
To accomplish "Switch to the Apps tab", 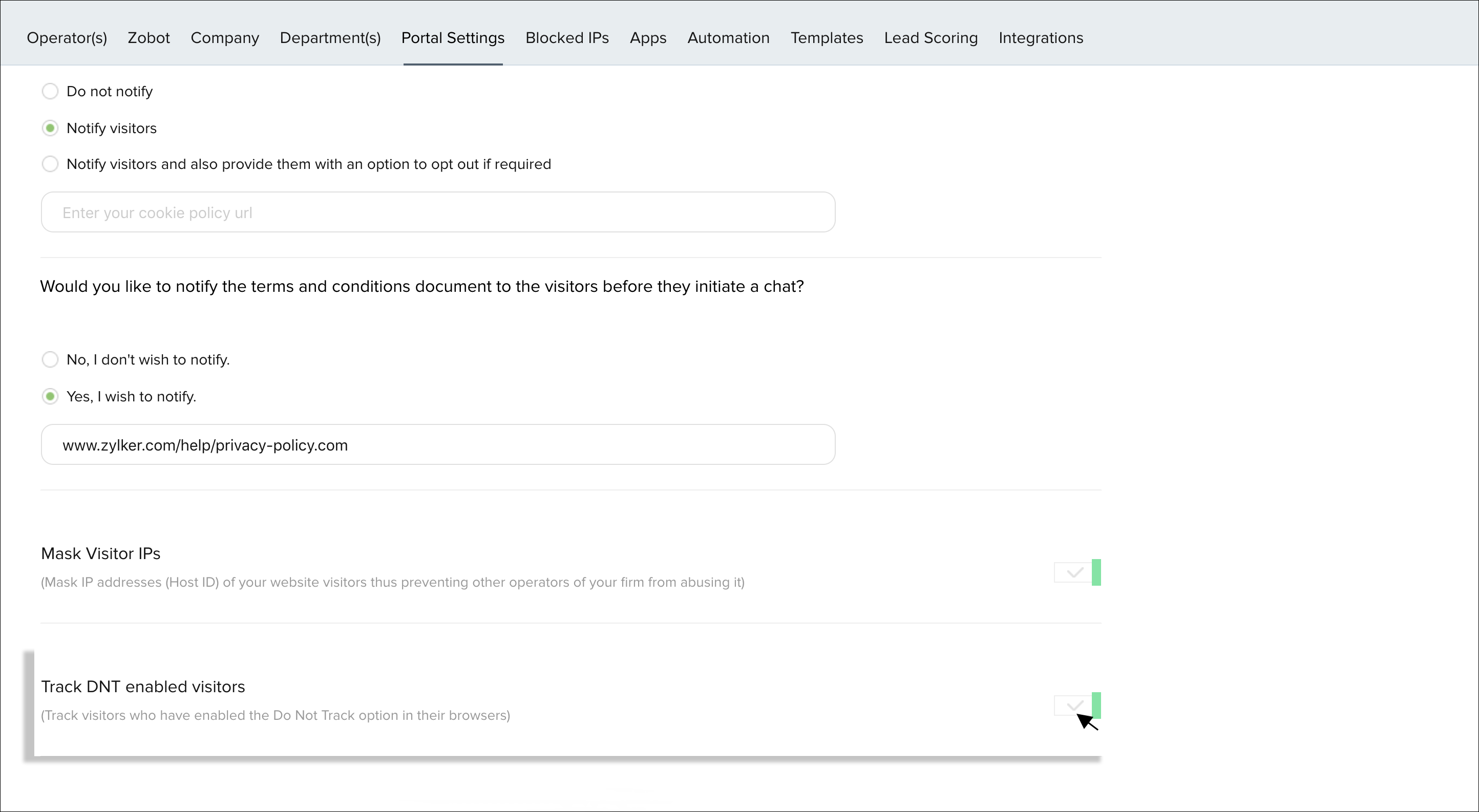I will [x=648, y=38].
